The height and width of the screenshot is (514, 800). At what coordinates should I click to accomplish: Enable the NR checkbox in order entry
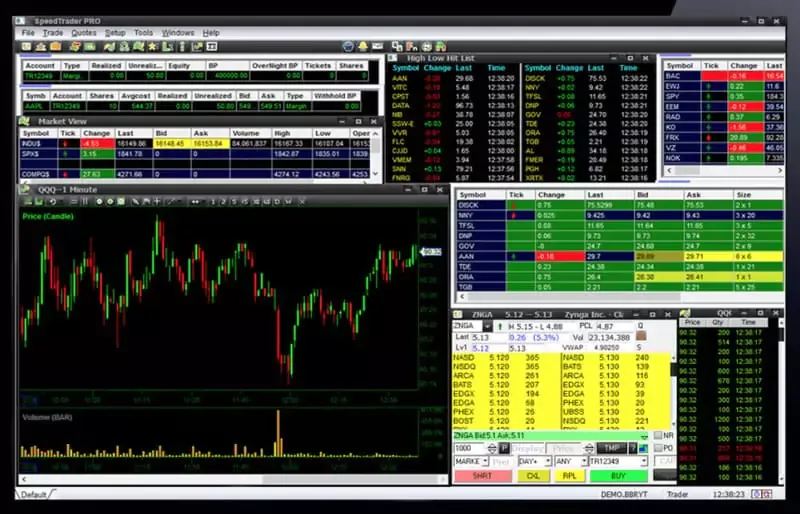pyautogui.click(x=658, y=435)
